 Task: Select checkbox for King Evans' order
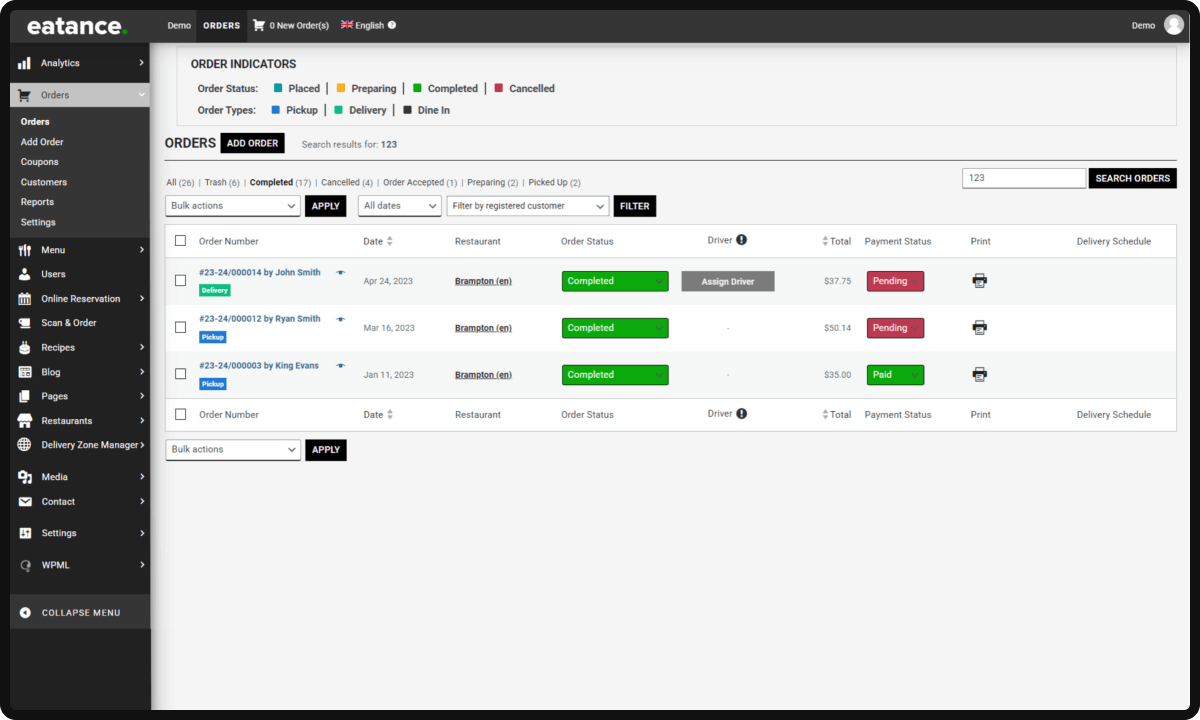[180, 374]
